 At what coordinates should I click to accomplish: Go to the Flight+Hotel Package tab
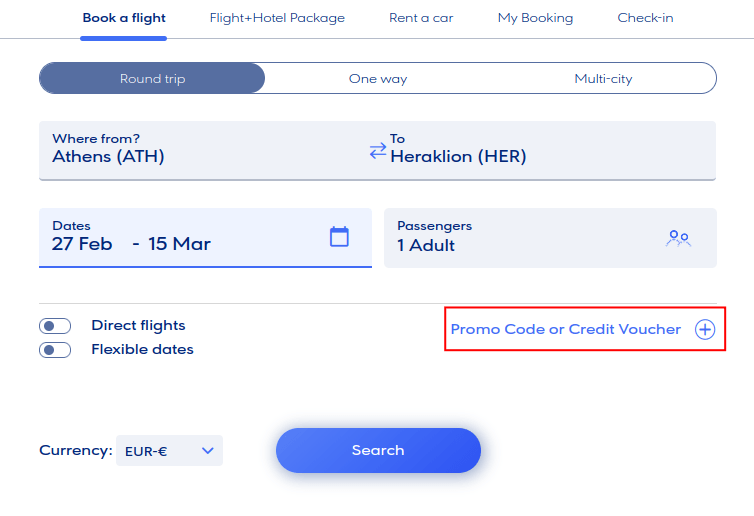[277, 18]
